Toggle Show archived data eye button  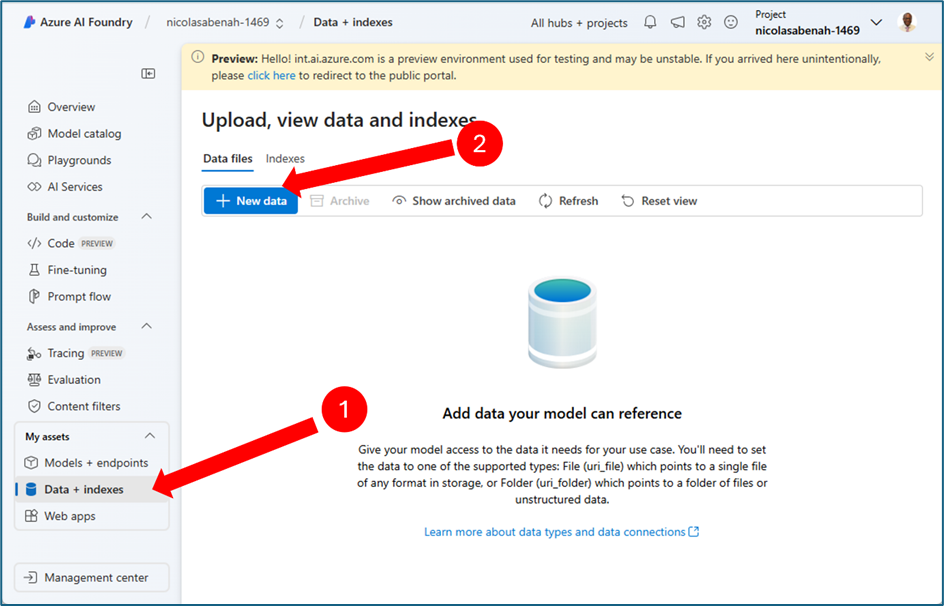[x=454, y=201]
